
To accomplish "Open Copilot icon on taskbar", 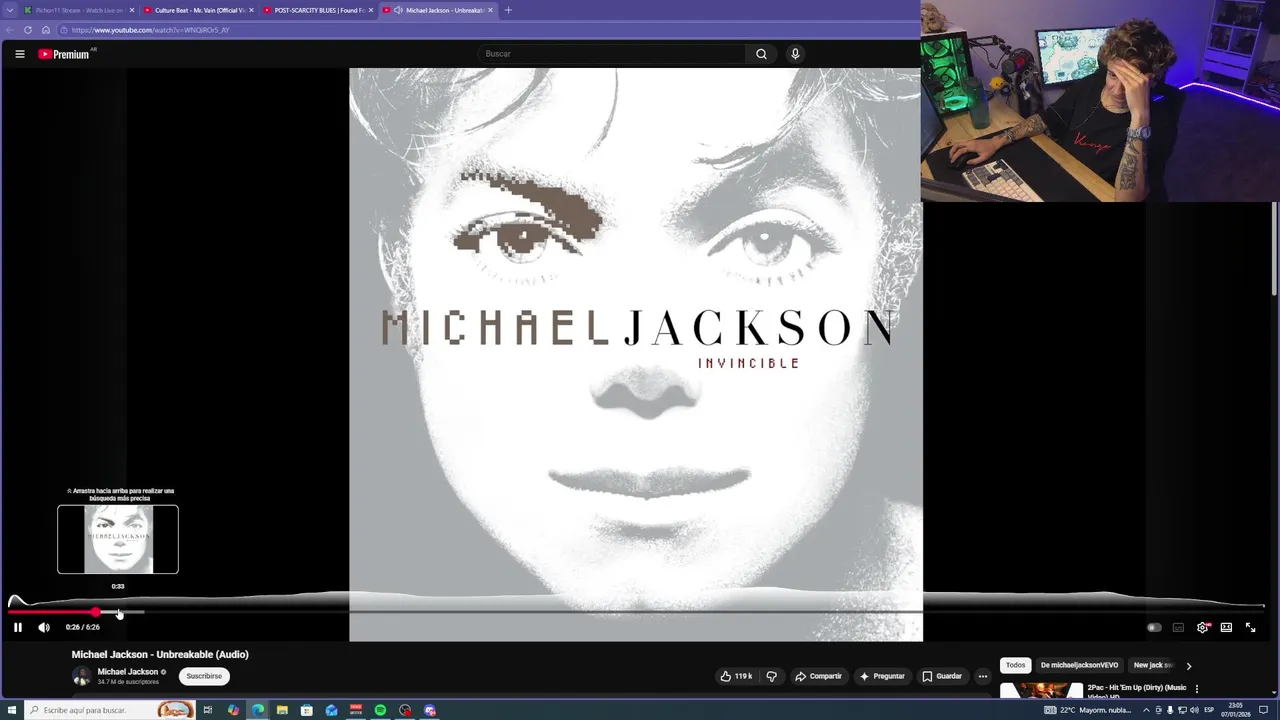I will (233, 710).
